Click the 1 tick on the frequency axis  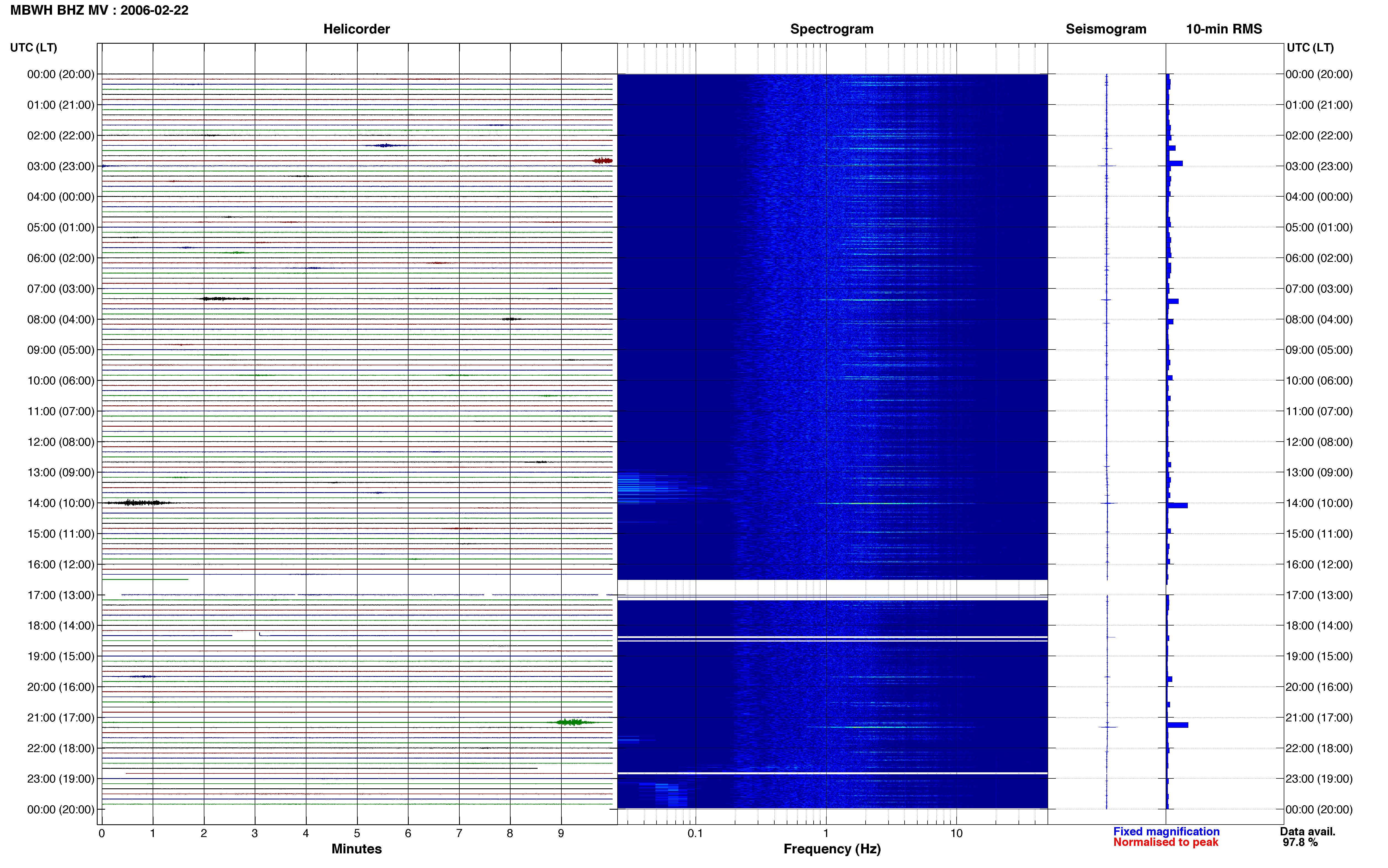click(826, 833)
